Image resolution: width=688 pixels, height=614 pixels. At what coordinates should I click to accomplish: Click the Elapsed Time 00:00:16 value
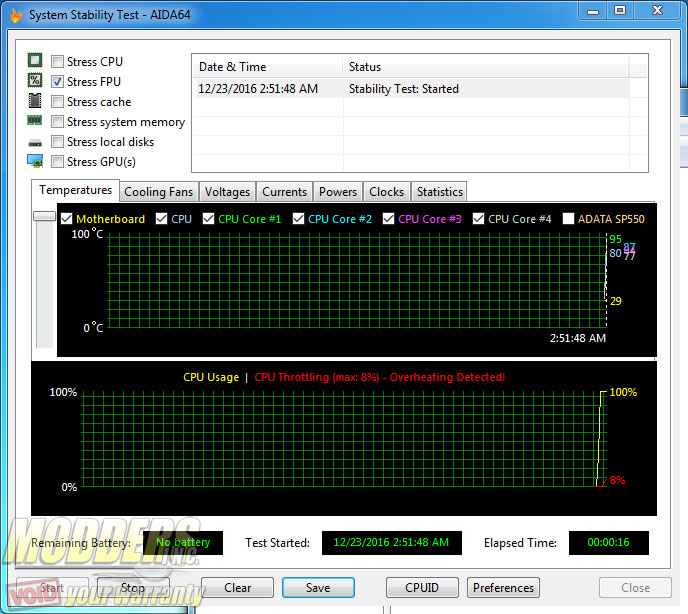coord(609,542)
